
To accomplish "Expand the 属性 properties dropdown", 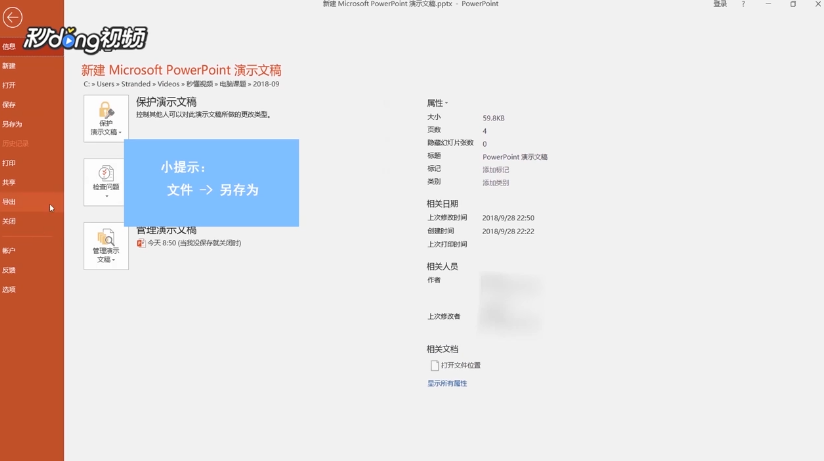I will [437, 103].
